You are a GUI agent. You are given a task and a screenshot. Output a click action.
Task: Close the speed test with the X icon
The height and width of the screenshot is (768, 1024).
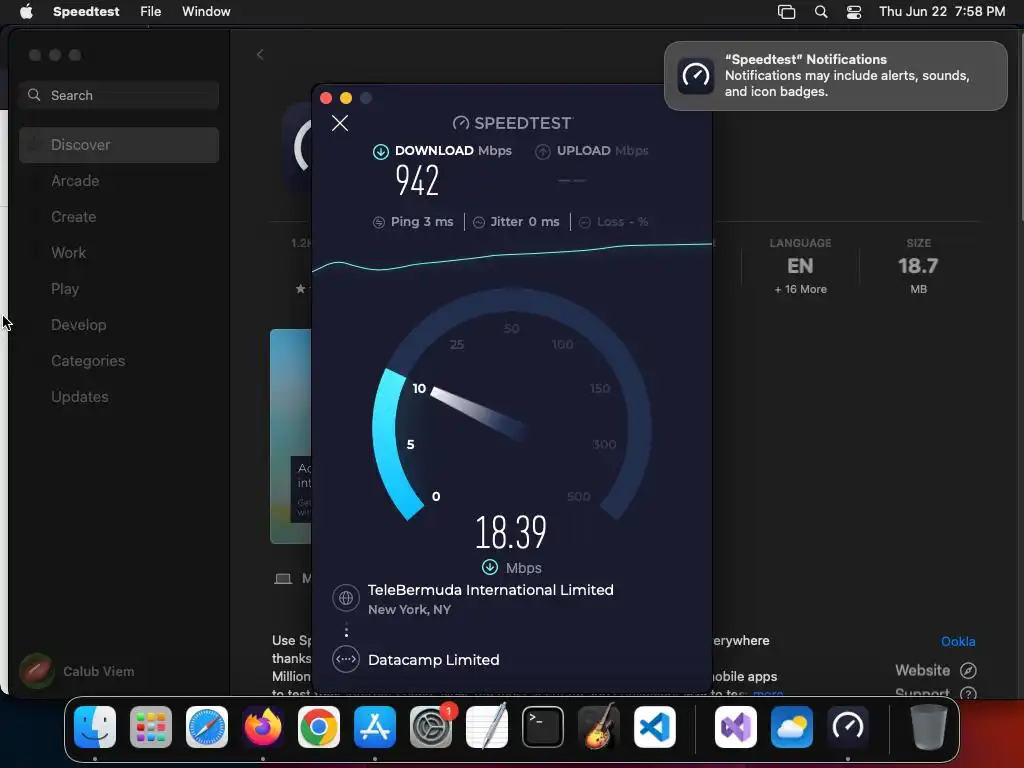(340, 123)
